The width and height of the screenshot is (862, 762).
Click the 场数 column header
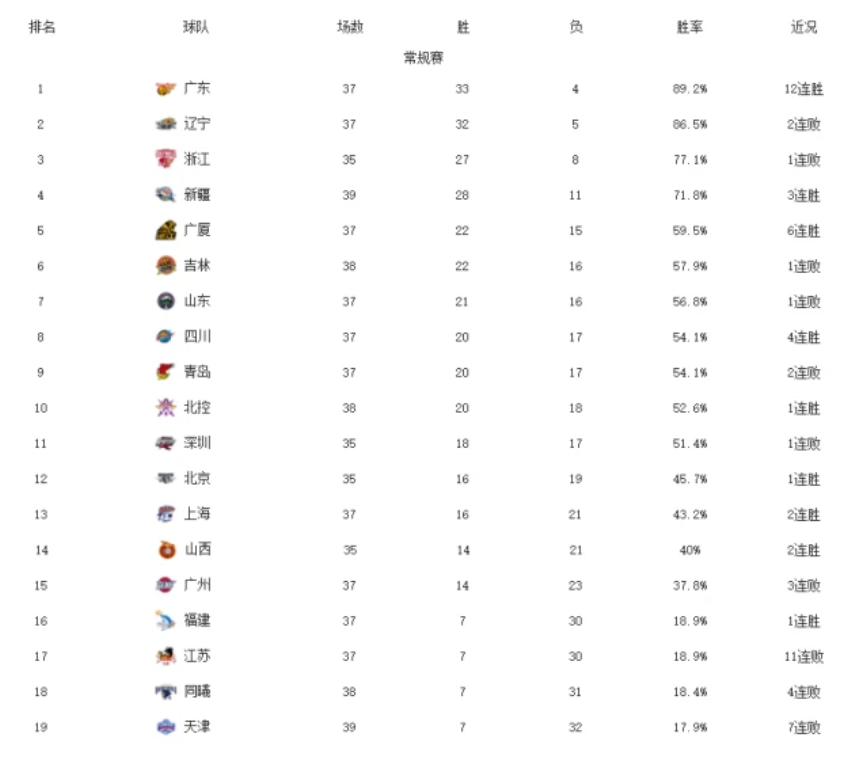coord(349,28)
